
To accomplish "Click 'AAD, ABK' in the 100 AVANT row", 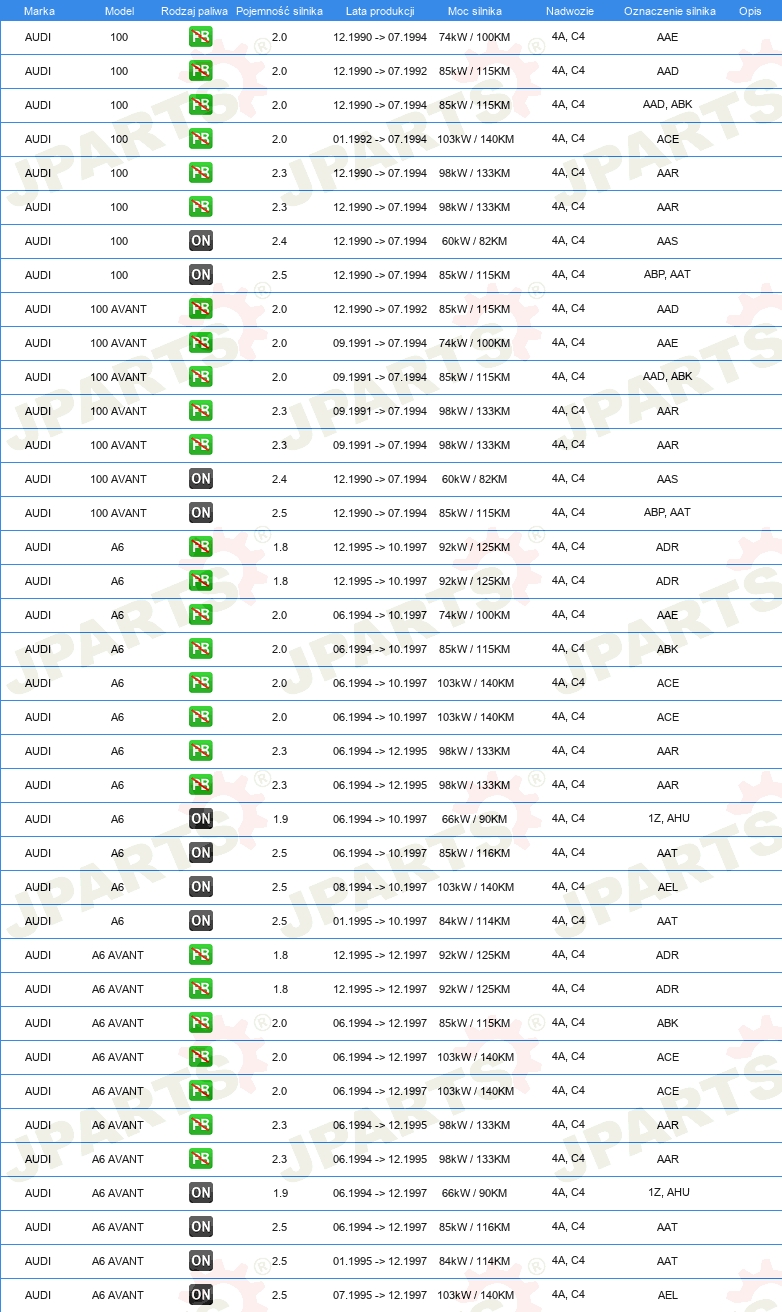I will click(668, 376).
